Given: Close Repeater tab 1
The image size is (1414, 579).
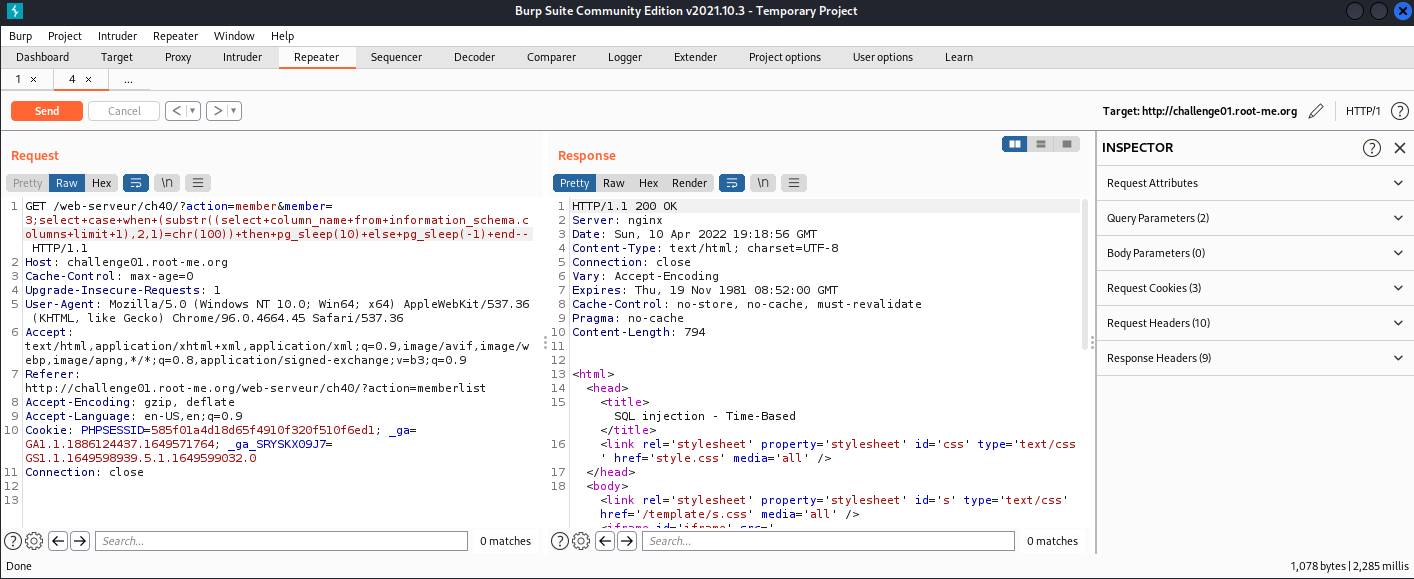Looking at the screenshot, I should pyautogui.click(x=33, y=79).
